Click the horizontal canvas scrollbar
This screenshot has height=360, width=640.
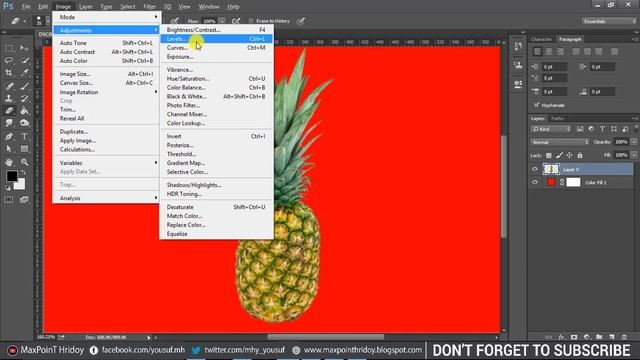[x=325, y=337]
